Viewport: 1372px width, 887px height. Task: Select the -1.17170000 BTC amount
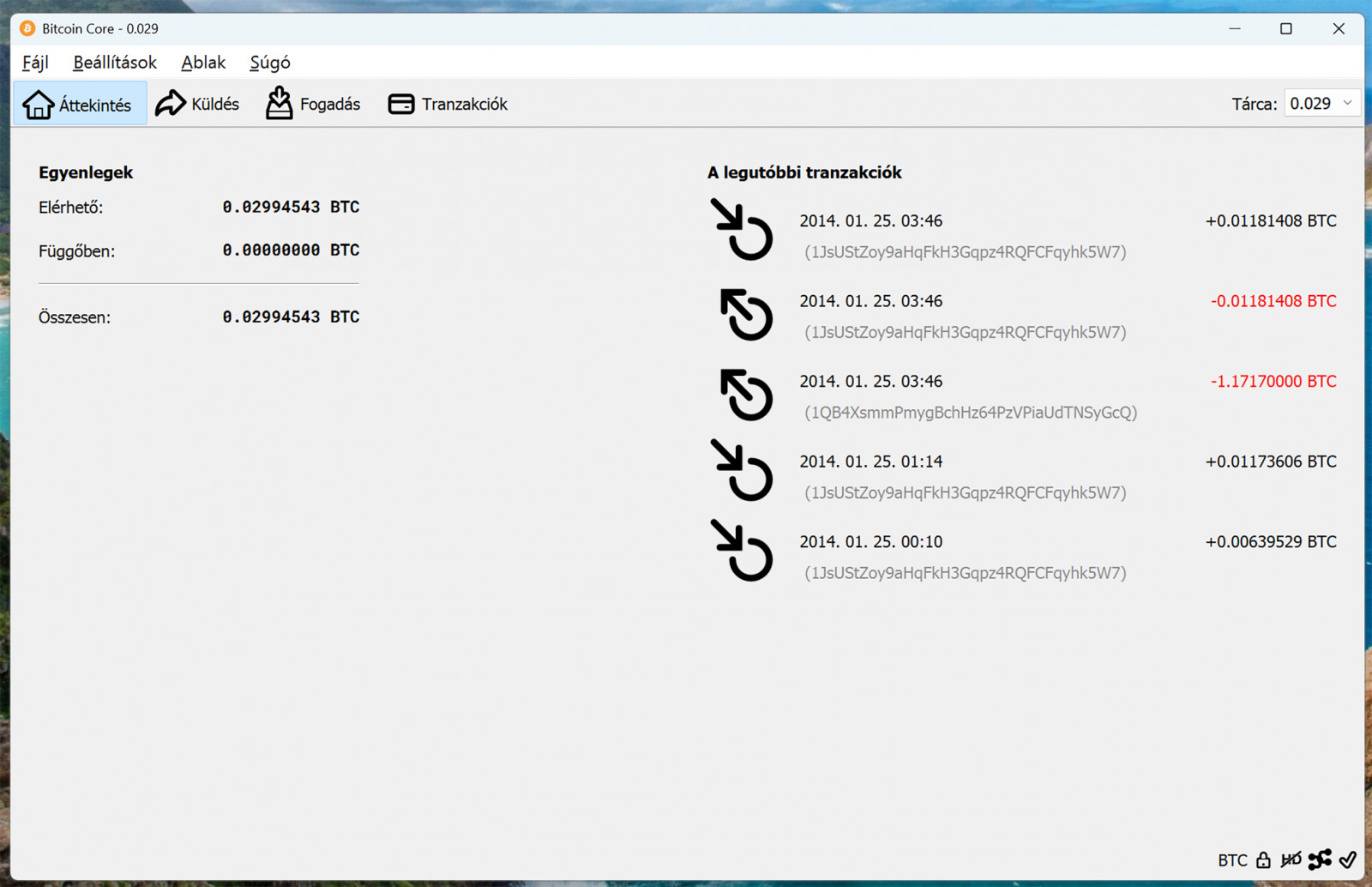[1273, 381]
